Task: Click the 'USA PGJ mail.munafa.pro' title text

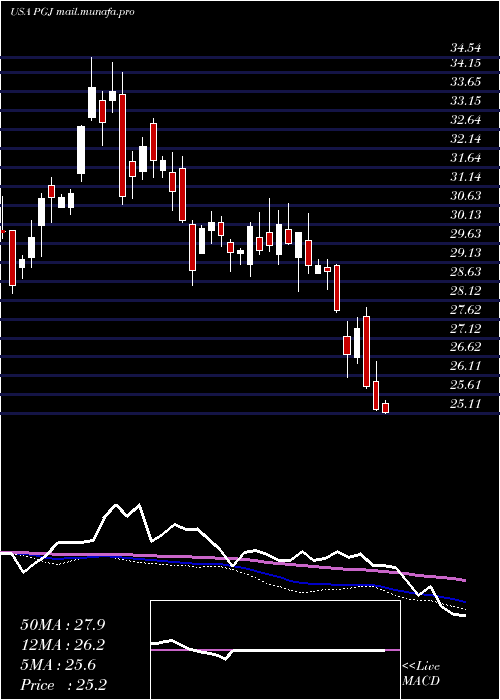Action: (x=72, y=12)
